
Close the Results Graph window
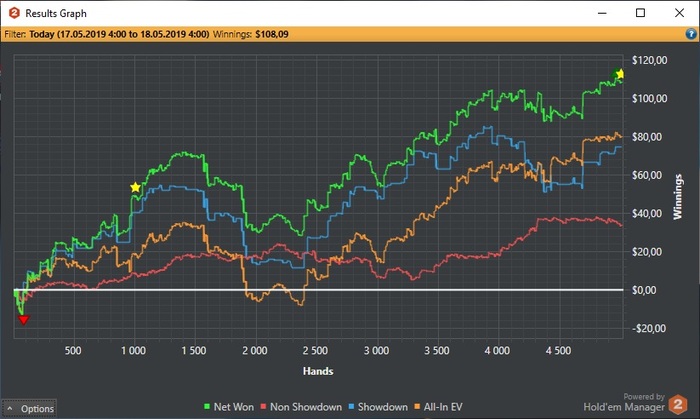(x=679, y=13)
